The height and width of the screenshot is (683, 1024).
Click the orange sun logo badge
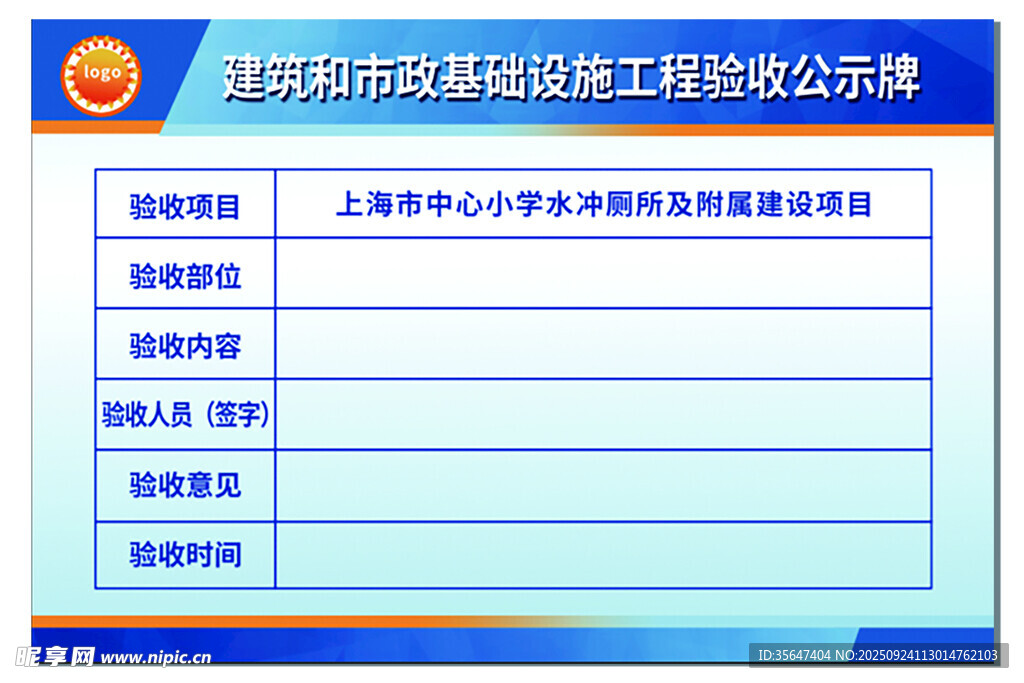pyautogui.click(x=101, y=75)
